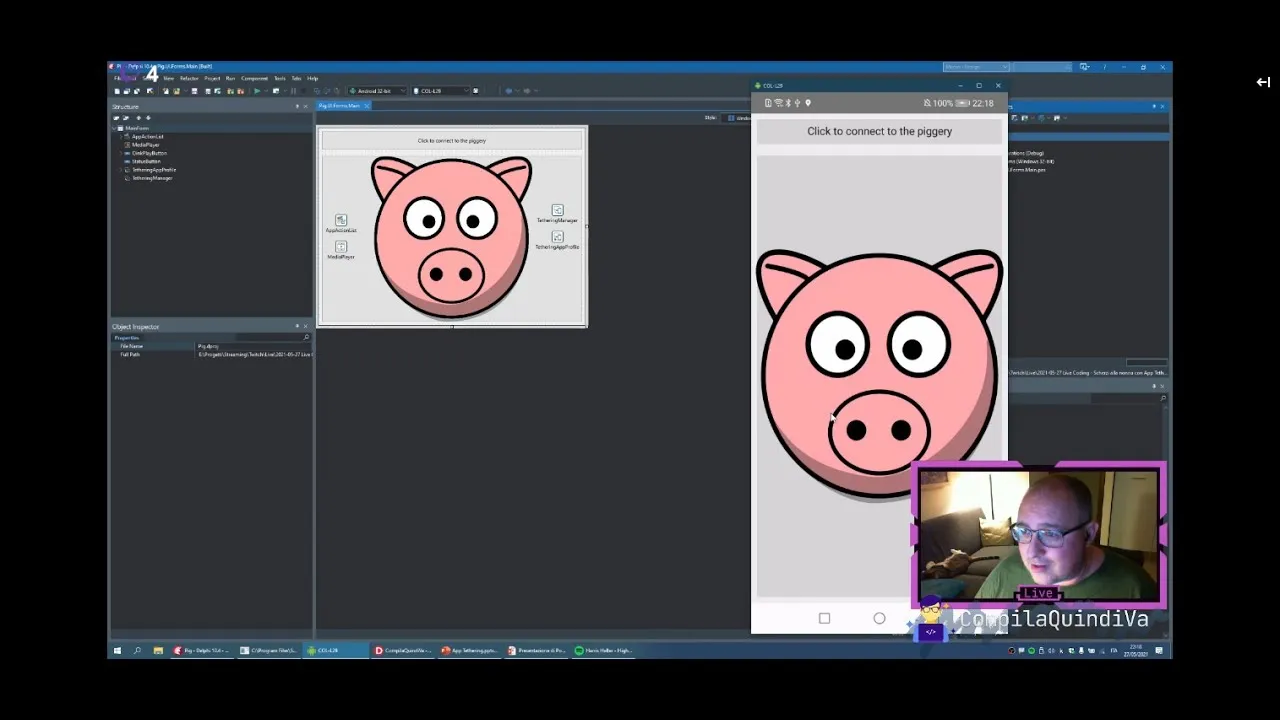Open the Help menu
The image size is (1280, 720).
[x=312, y=78]
